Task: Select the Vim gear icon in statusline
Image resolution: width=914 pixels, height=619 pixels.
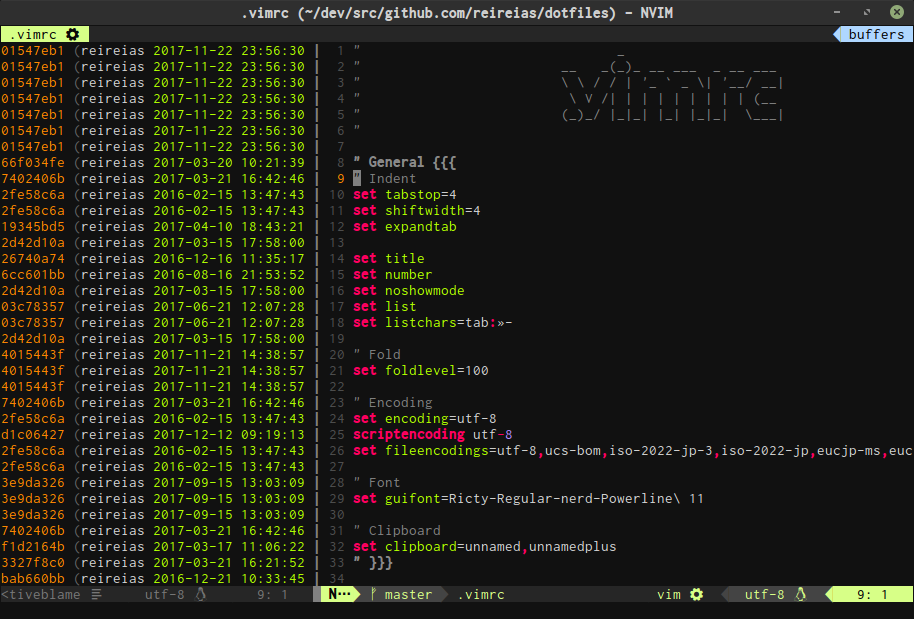Action: [696, 593]
